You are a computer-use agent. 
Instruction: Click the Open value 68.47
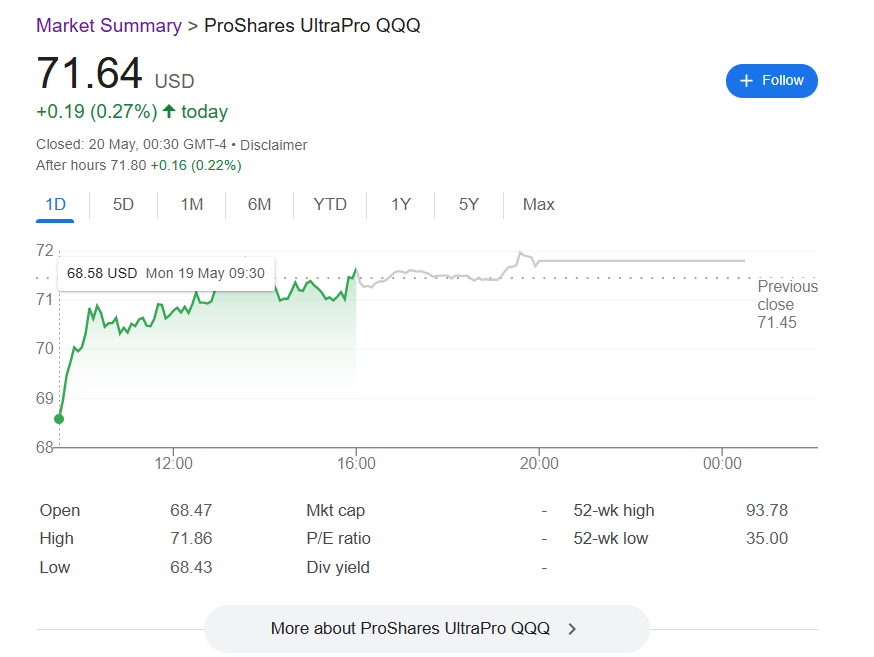[x=191, y=510]
